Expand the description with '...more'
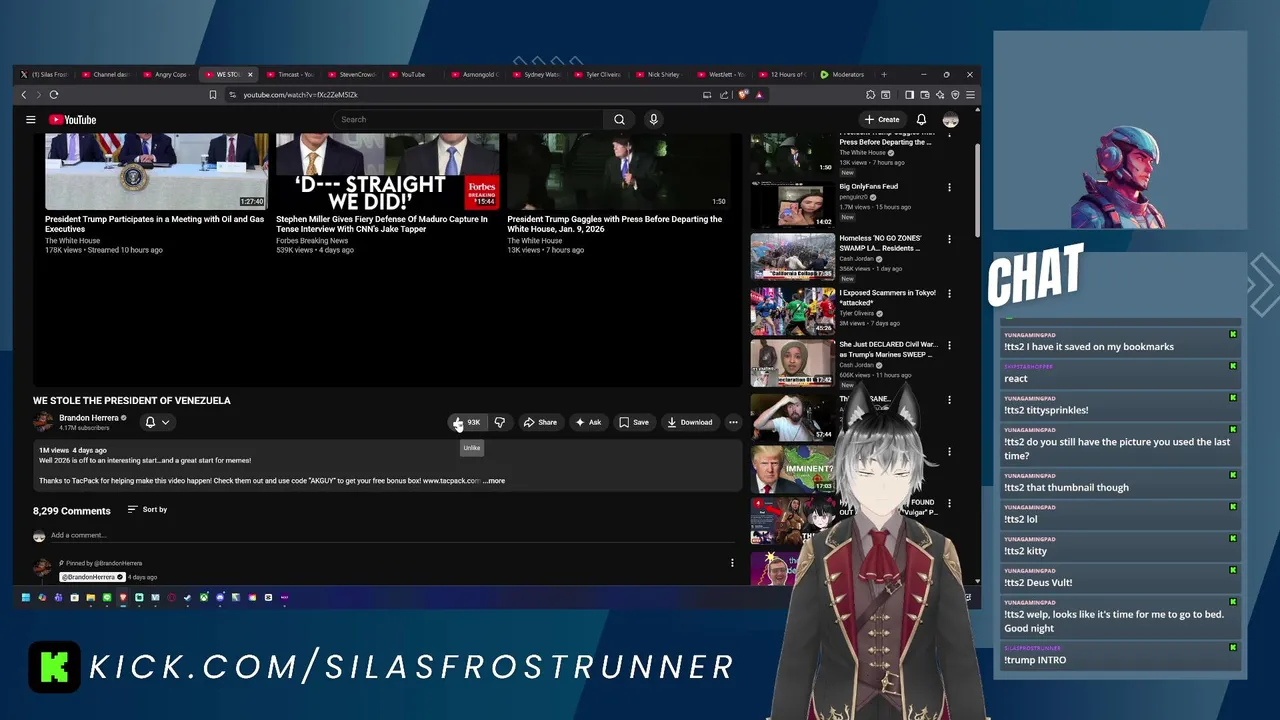Viewport: 1280px width, 720px height. pyautogui.click(x=494, y=481)
